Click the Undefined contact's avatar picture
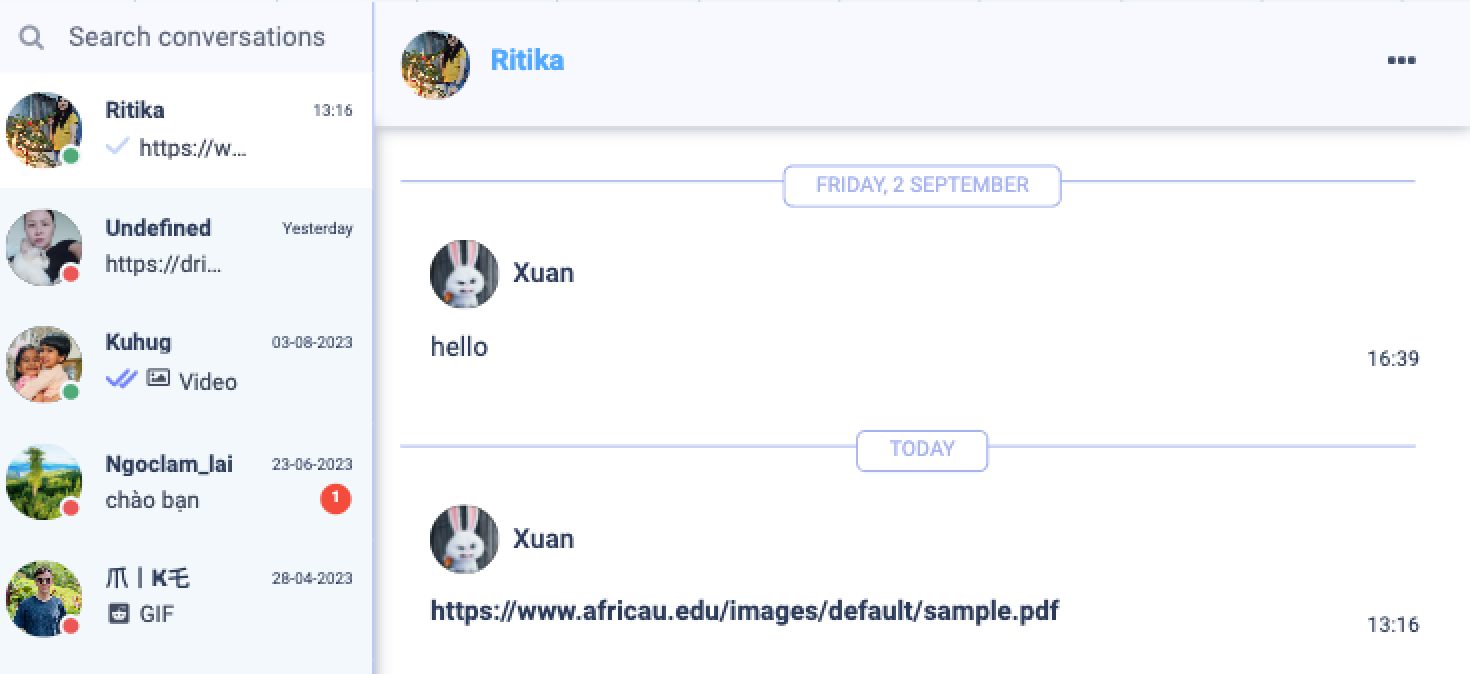 44,247
